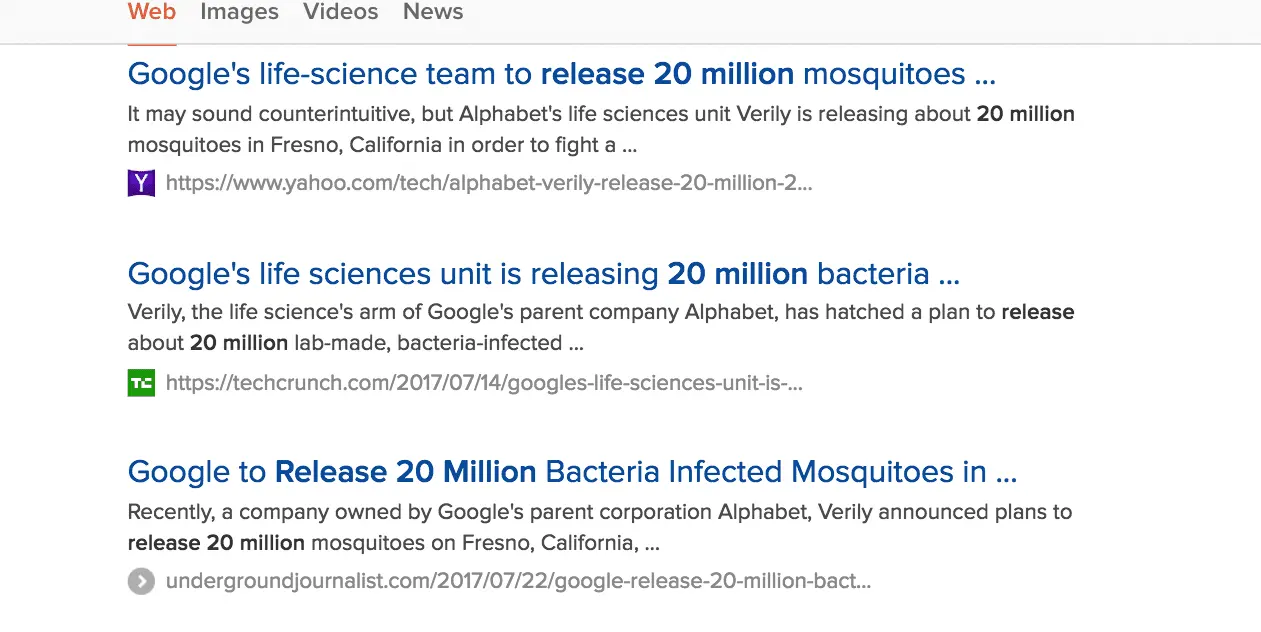Open "Google's life-science team to release" result
Image resolution: width=1261 pixels, height=632 pixels.
click(x=561, y=74)
